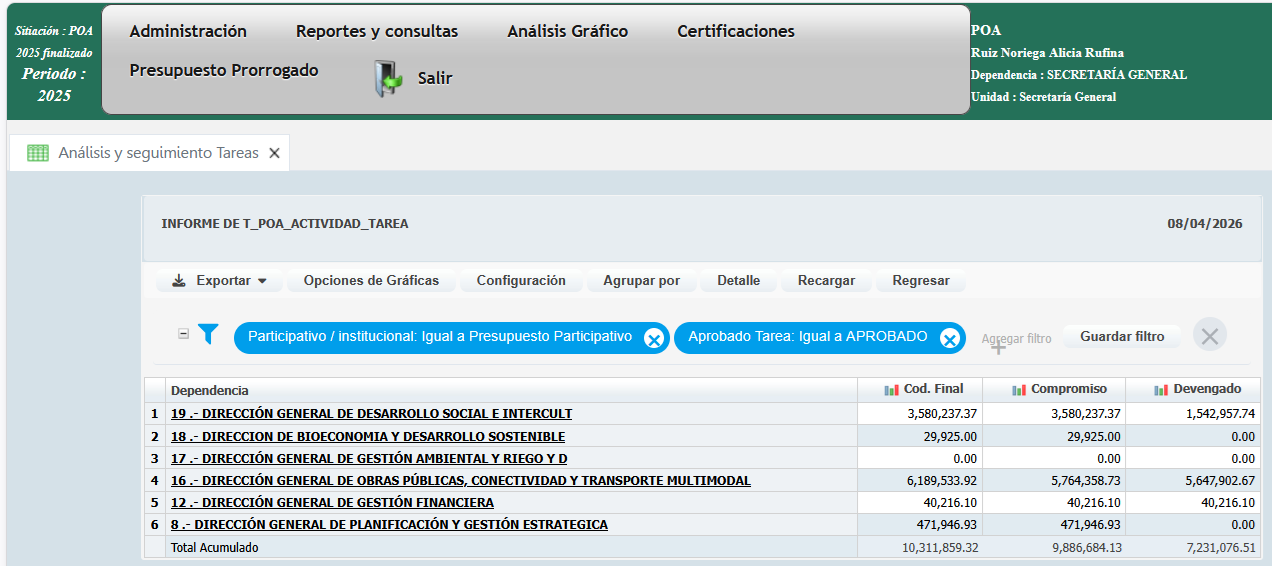Remove the Participativo / institucional filter
The height and width of the screenshot is (566, 1272).
pos(653,339)
